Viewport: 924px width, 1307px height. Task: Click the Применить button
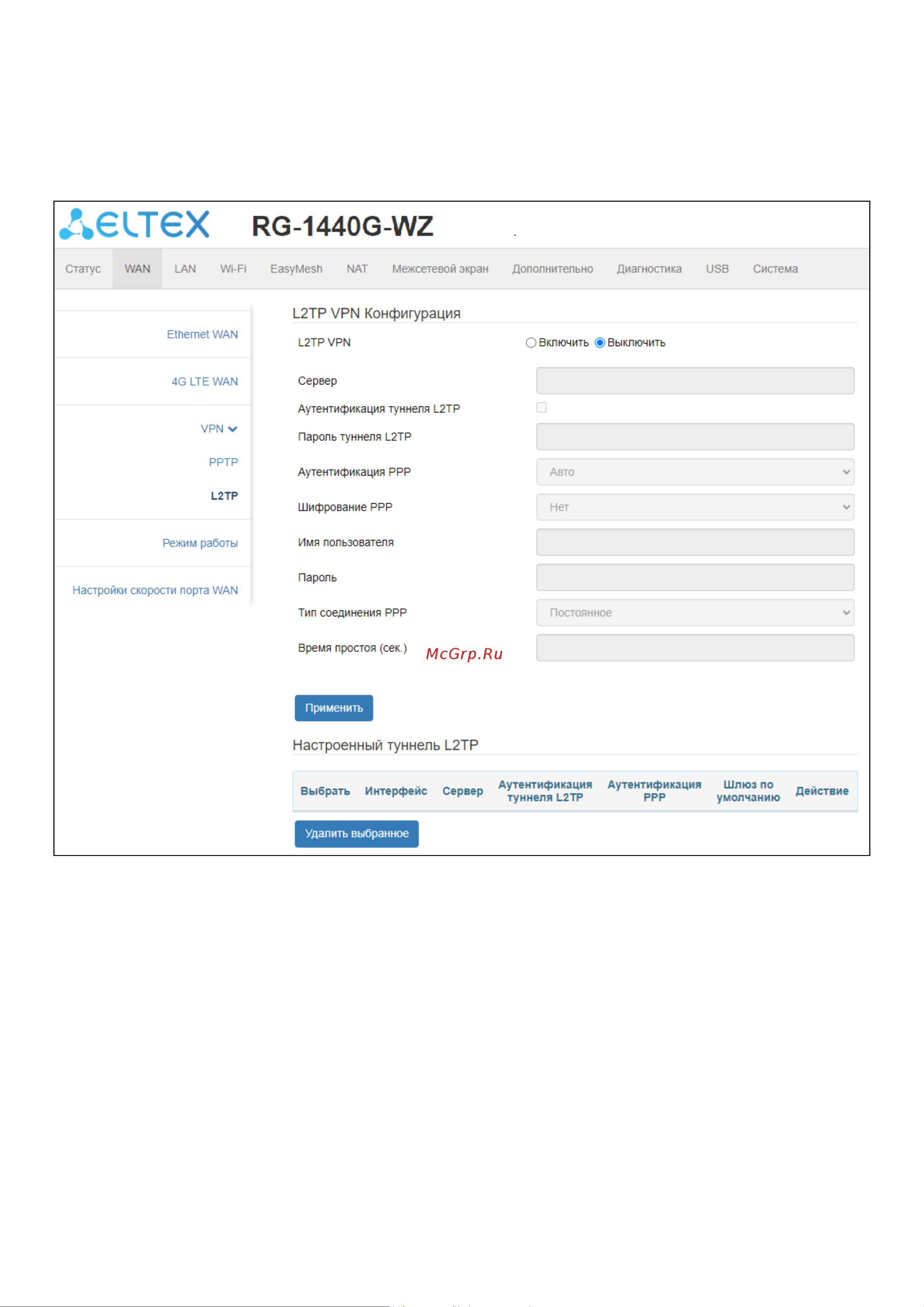(334, 708)
